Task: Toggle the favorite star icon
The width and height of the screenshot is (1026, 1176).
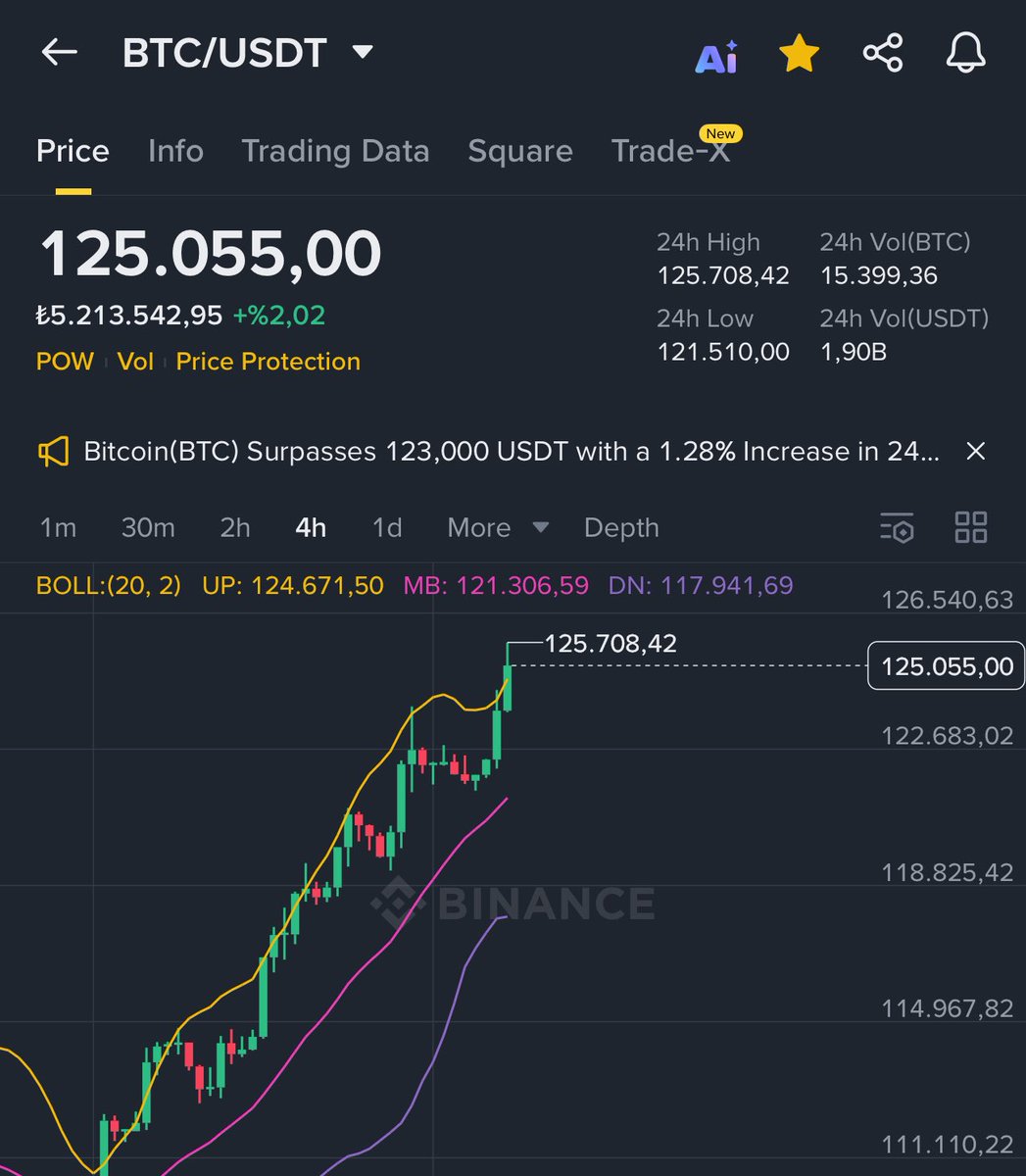Action: click(x=800, y=53)
